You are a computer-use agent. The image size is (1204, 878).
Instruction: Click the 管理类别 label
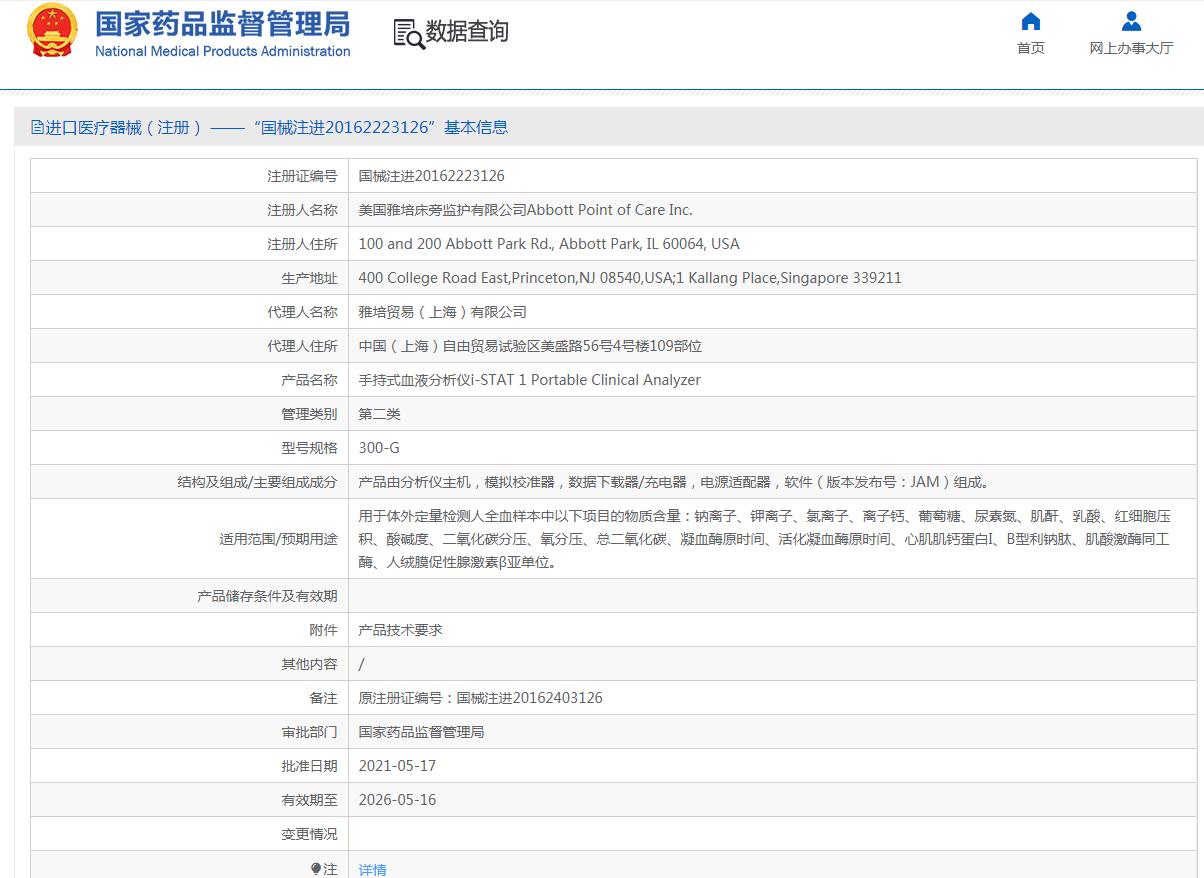[309, 414]
